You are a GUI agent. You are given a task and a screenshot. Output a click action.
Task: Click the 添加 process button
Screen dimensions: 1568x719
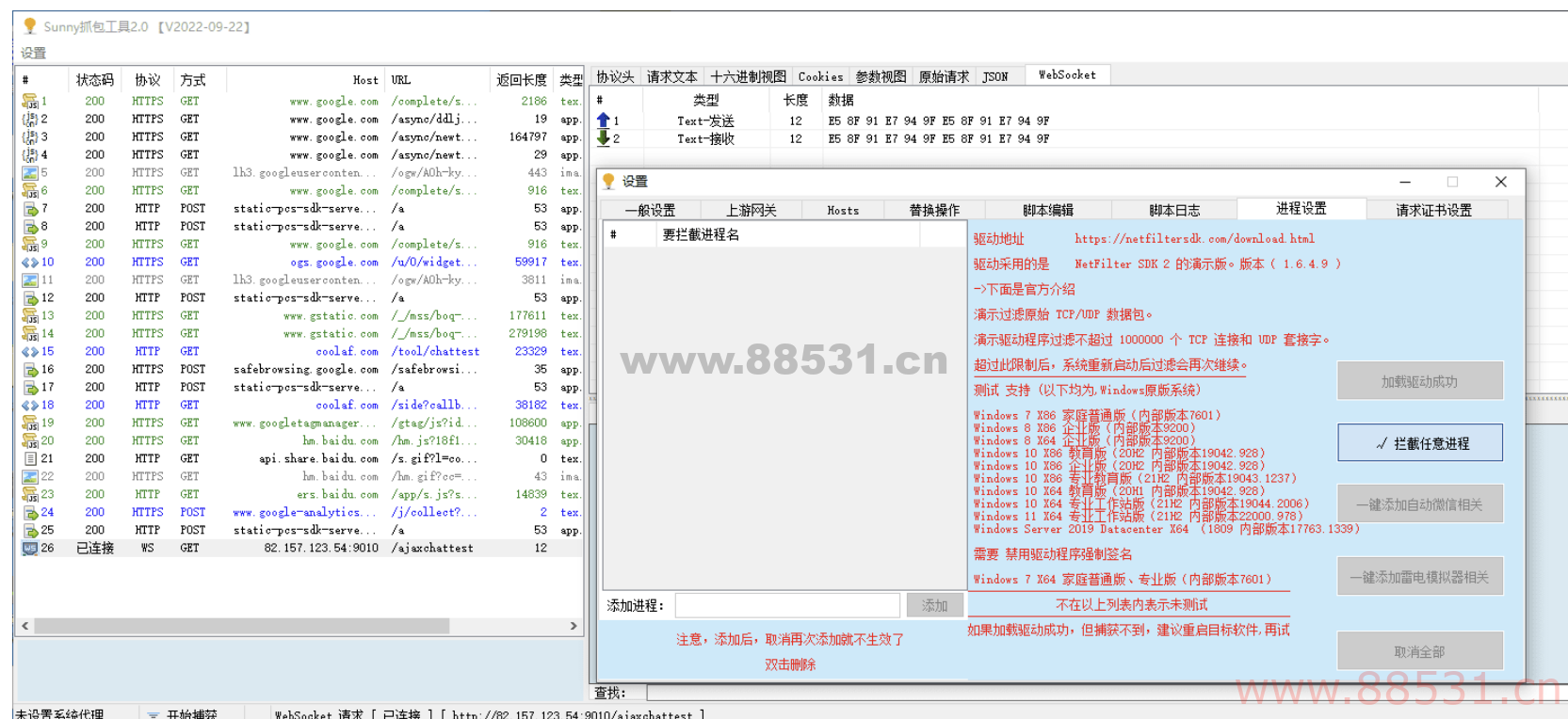coord(934,605)
